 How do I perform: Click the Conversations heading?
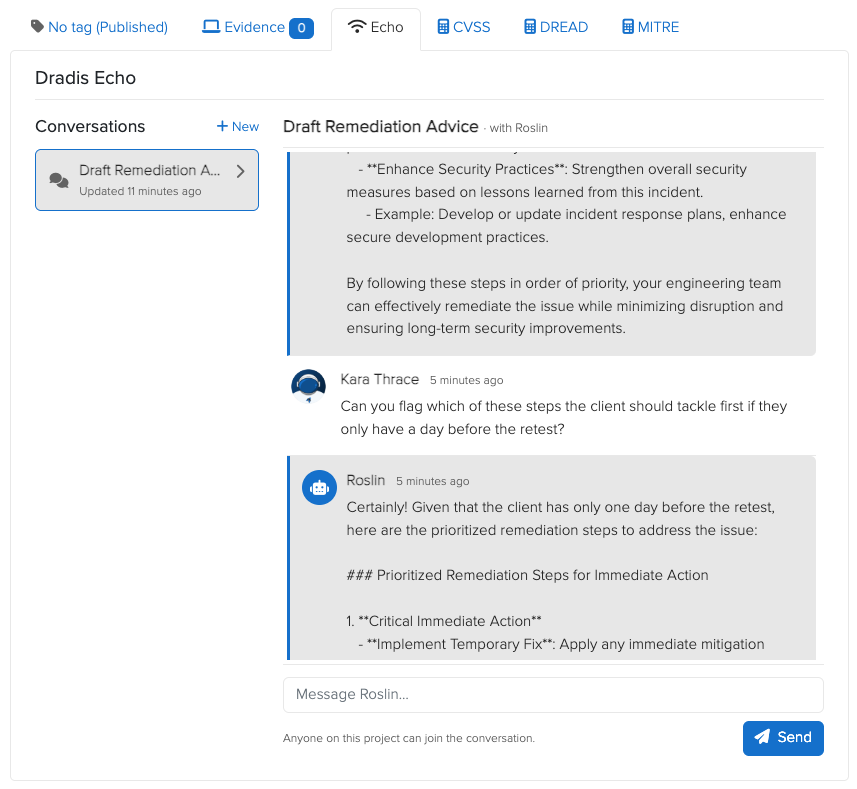(x=90, y=126)
